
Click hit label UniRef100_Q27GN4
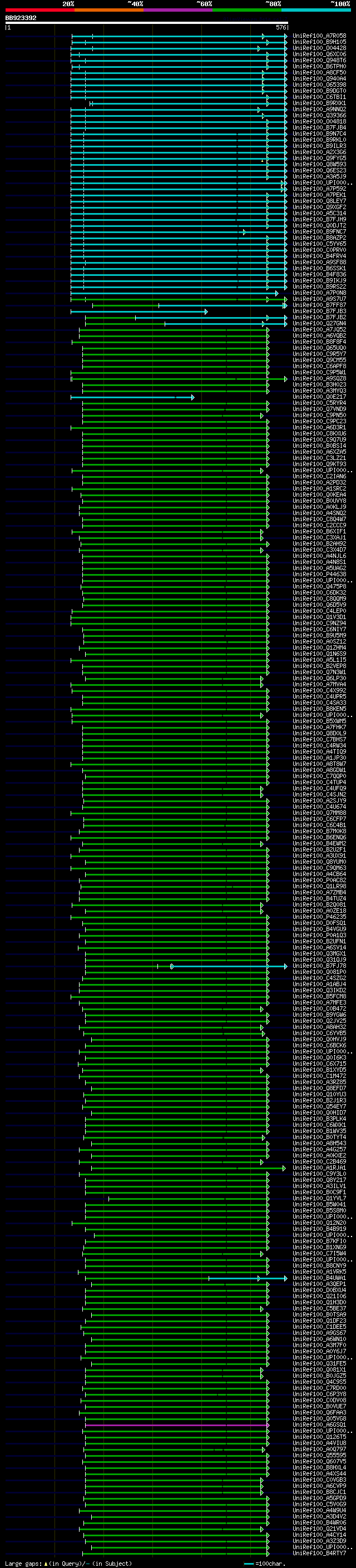coord(319,323)
